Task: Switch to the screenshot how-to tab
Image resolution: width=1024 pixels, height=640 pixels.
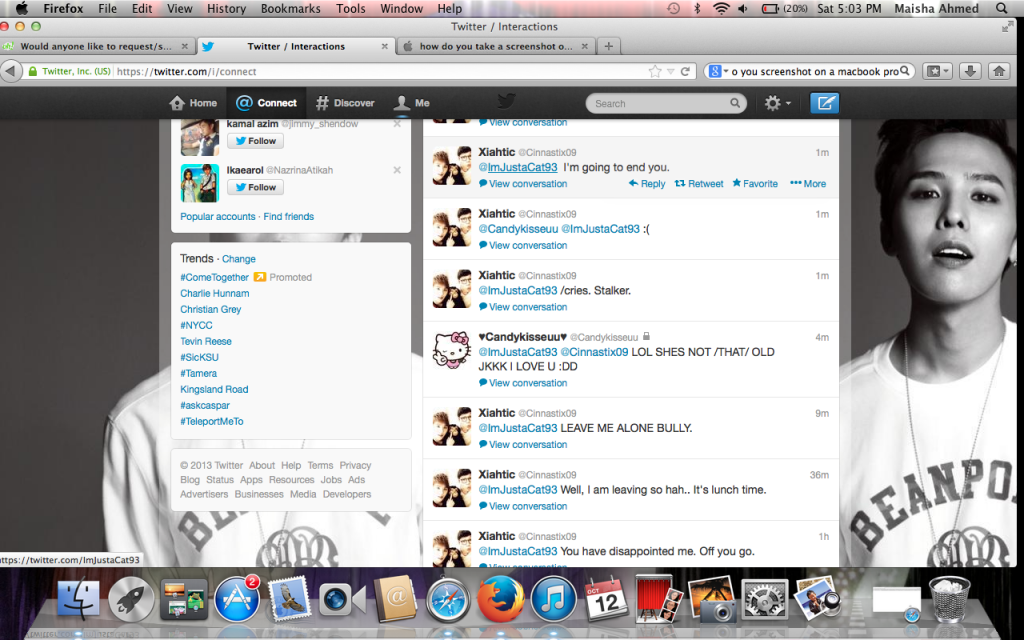Action: click(x=495, y=45)
